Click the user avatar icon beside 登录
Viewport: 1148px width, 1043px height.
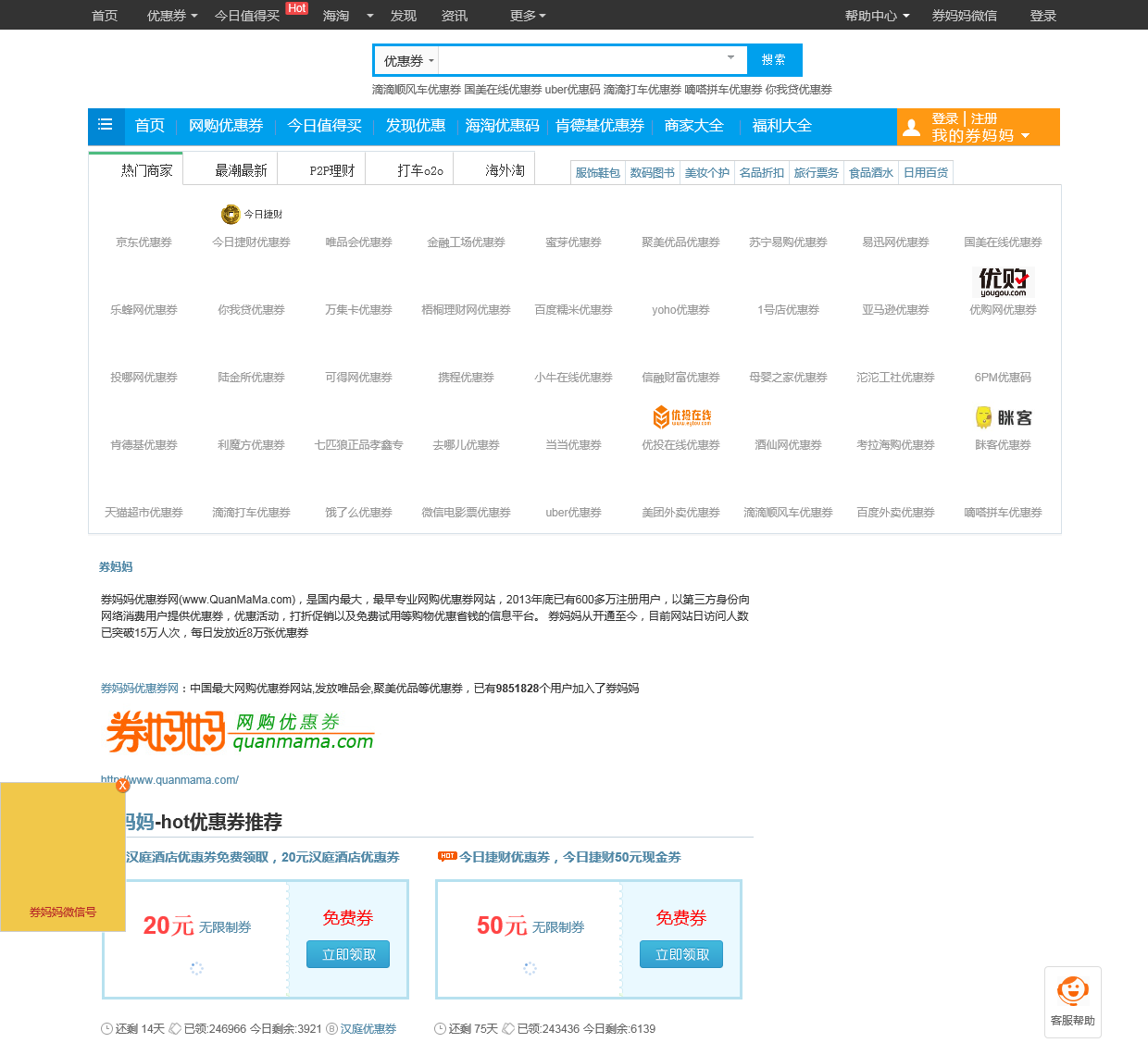[x=912, y=128]
